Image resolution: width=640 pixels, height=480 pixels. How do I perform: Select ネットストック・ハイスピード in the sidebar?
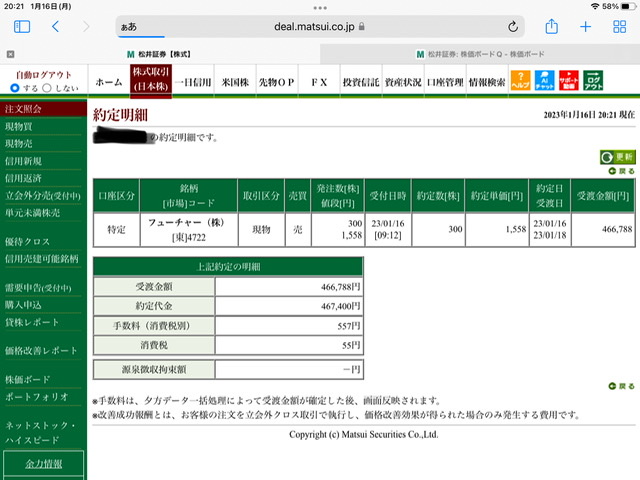point(40,433)
